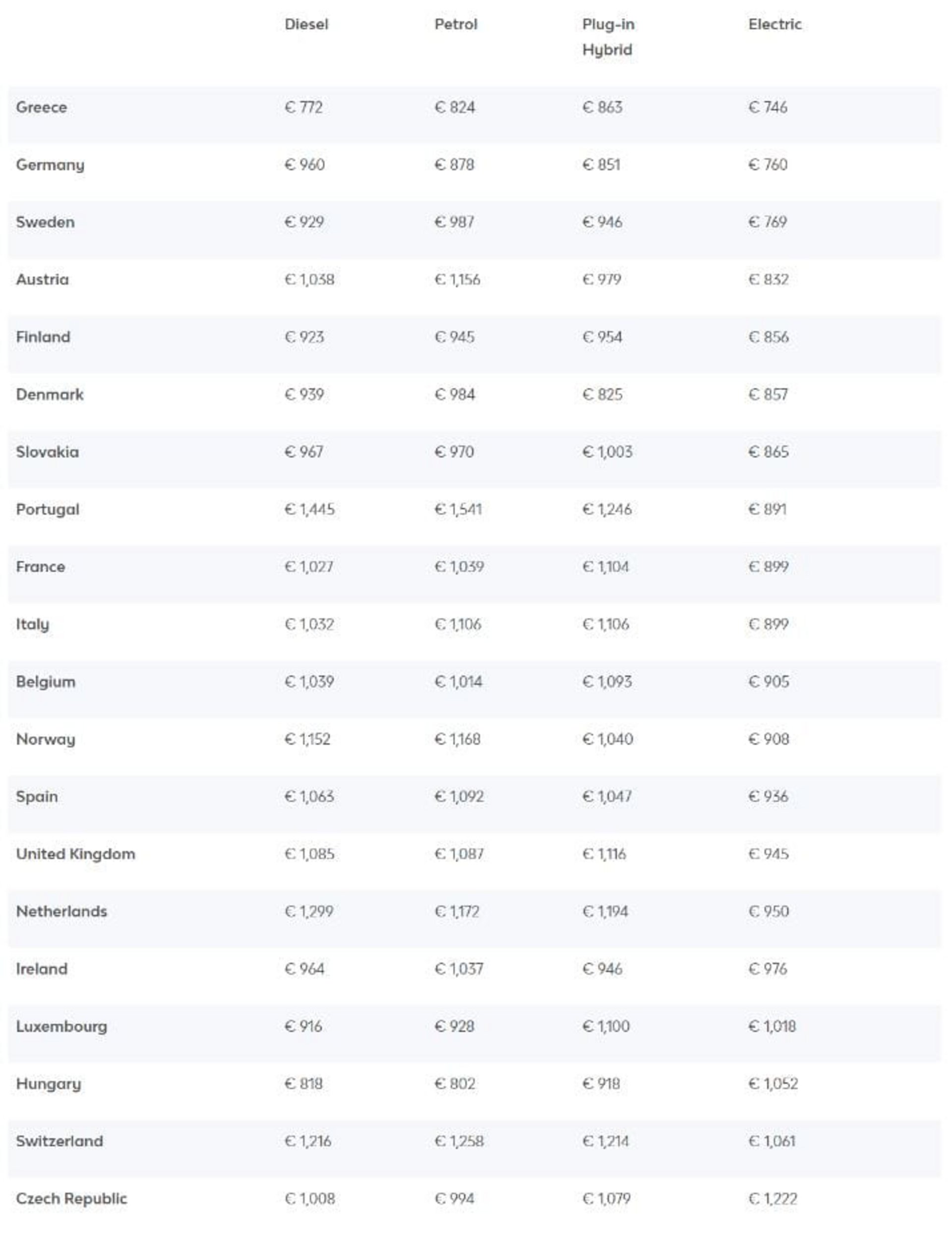The image size is (952, 1238).
Task: Click Austria's Petrol cost value
Action: click(x=457, y=279)
